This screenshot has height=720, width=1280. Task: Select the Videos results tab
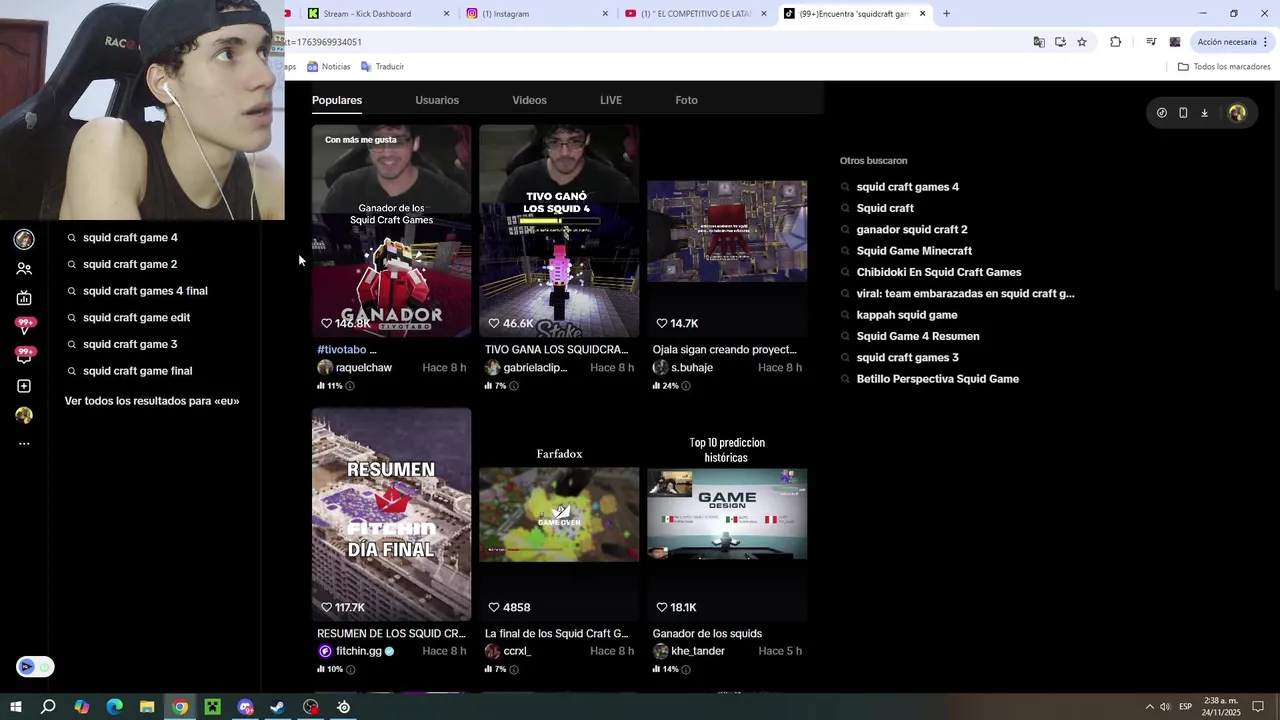(529, 100)
